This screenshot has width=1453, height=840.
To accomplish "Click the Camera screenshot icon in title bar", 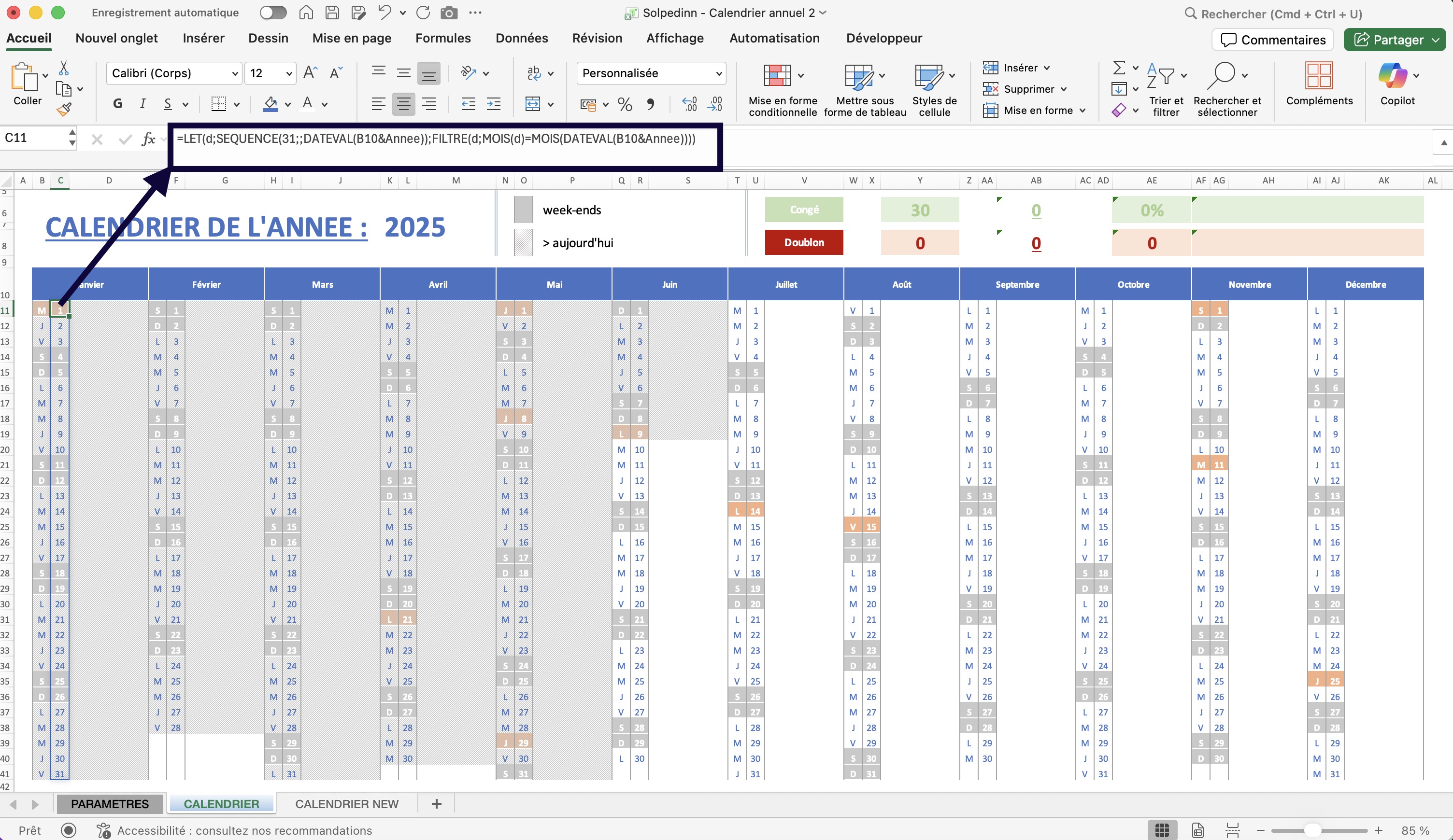I will [x=449, y=13].
